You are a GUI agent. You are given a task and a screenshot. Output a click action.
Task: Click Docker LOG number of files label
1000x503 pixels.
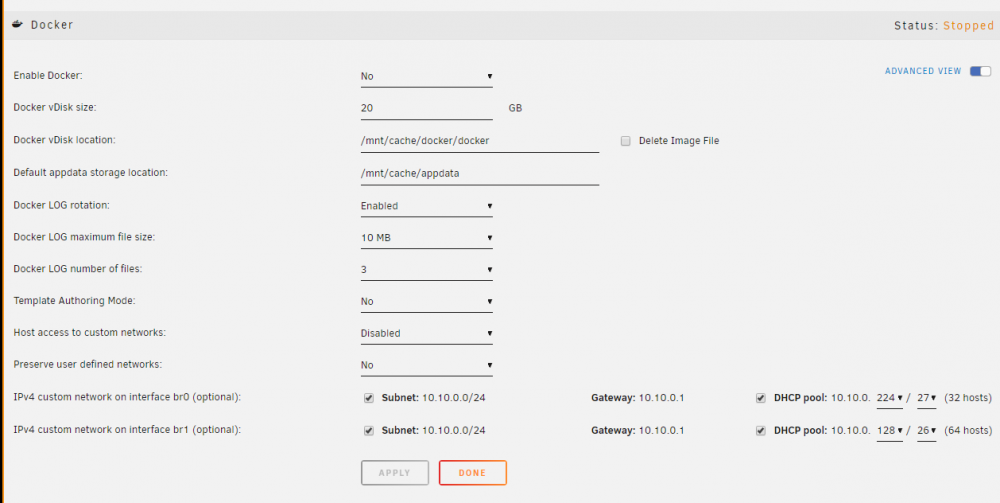78,269
